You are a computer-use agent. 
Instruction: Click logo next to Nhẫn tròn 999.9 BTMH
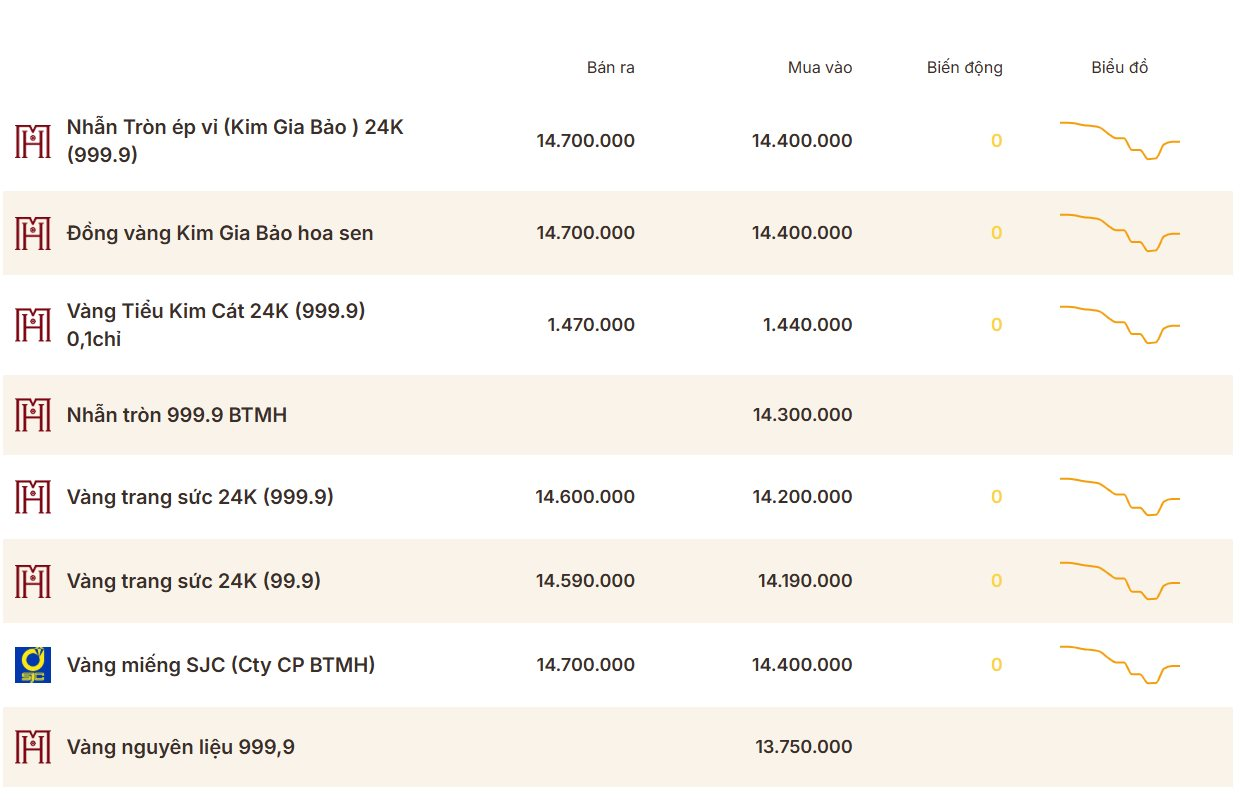coord(33,415)
